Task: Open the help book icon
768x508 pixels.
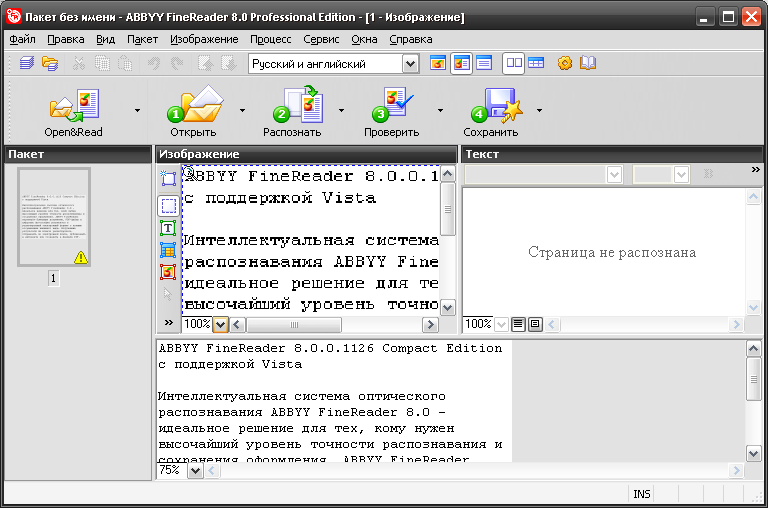Action: coord(588,63)
